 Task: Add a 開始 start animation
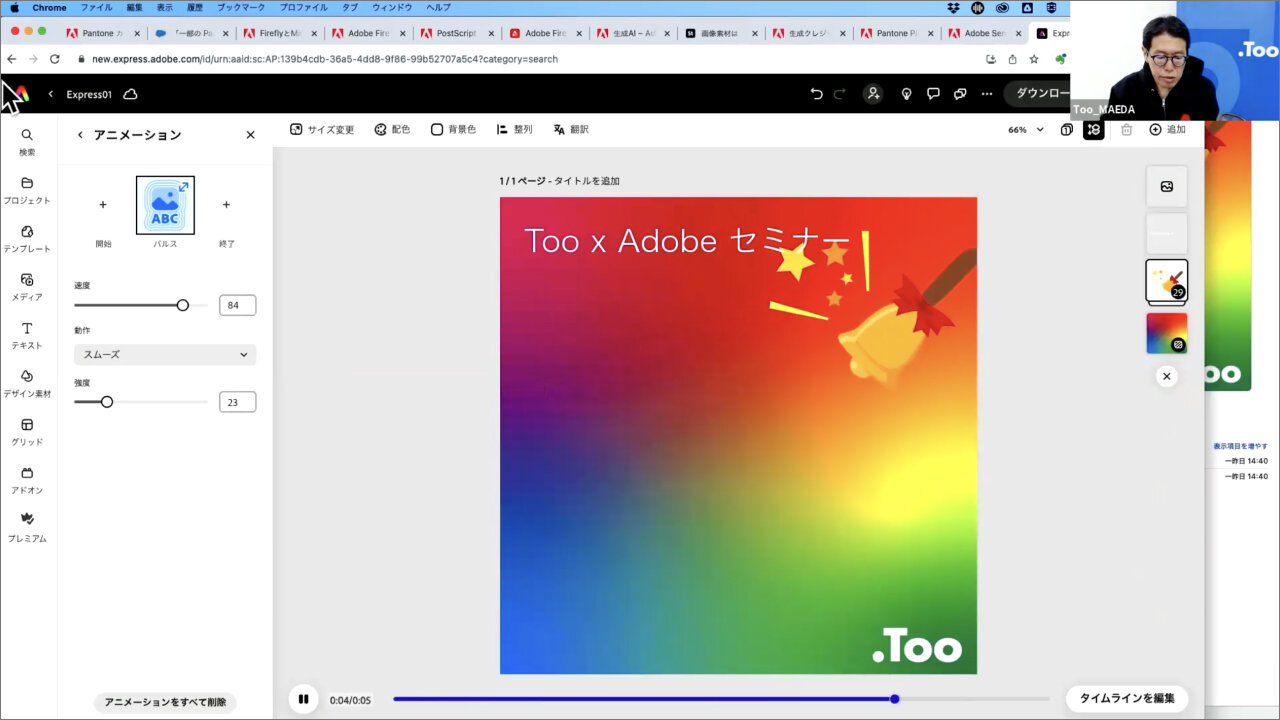click(x=103, y=205)
